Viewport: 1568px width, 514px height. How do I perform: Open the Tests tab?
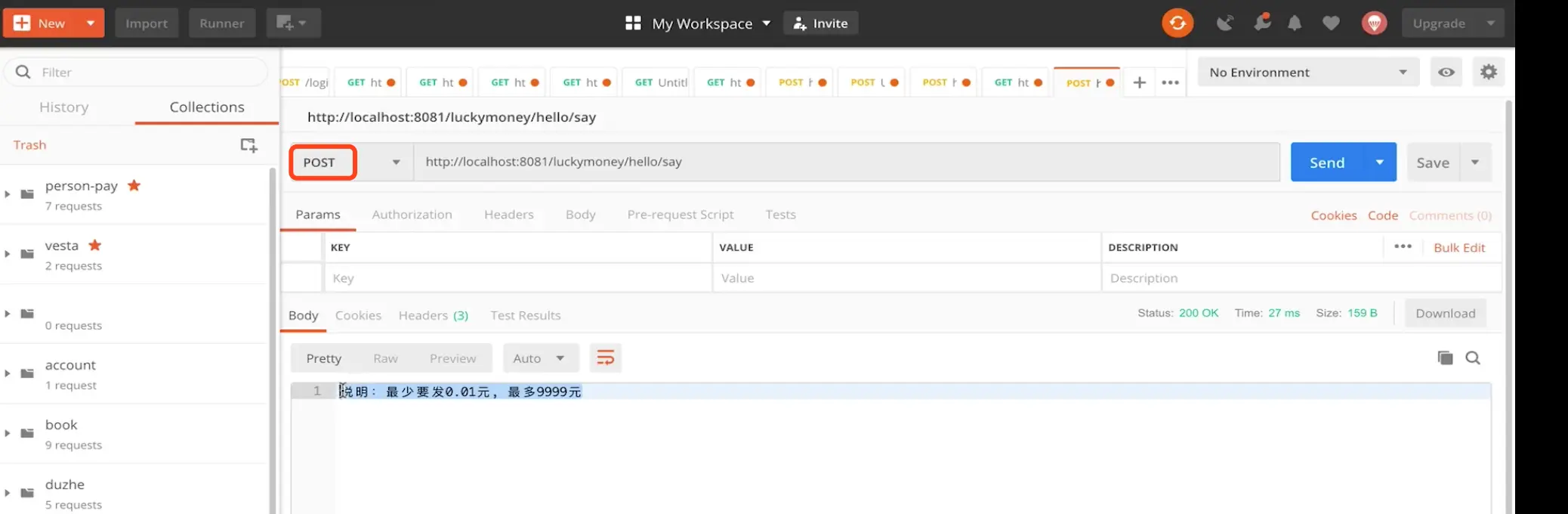tap(780, 215)
